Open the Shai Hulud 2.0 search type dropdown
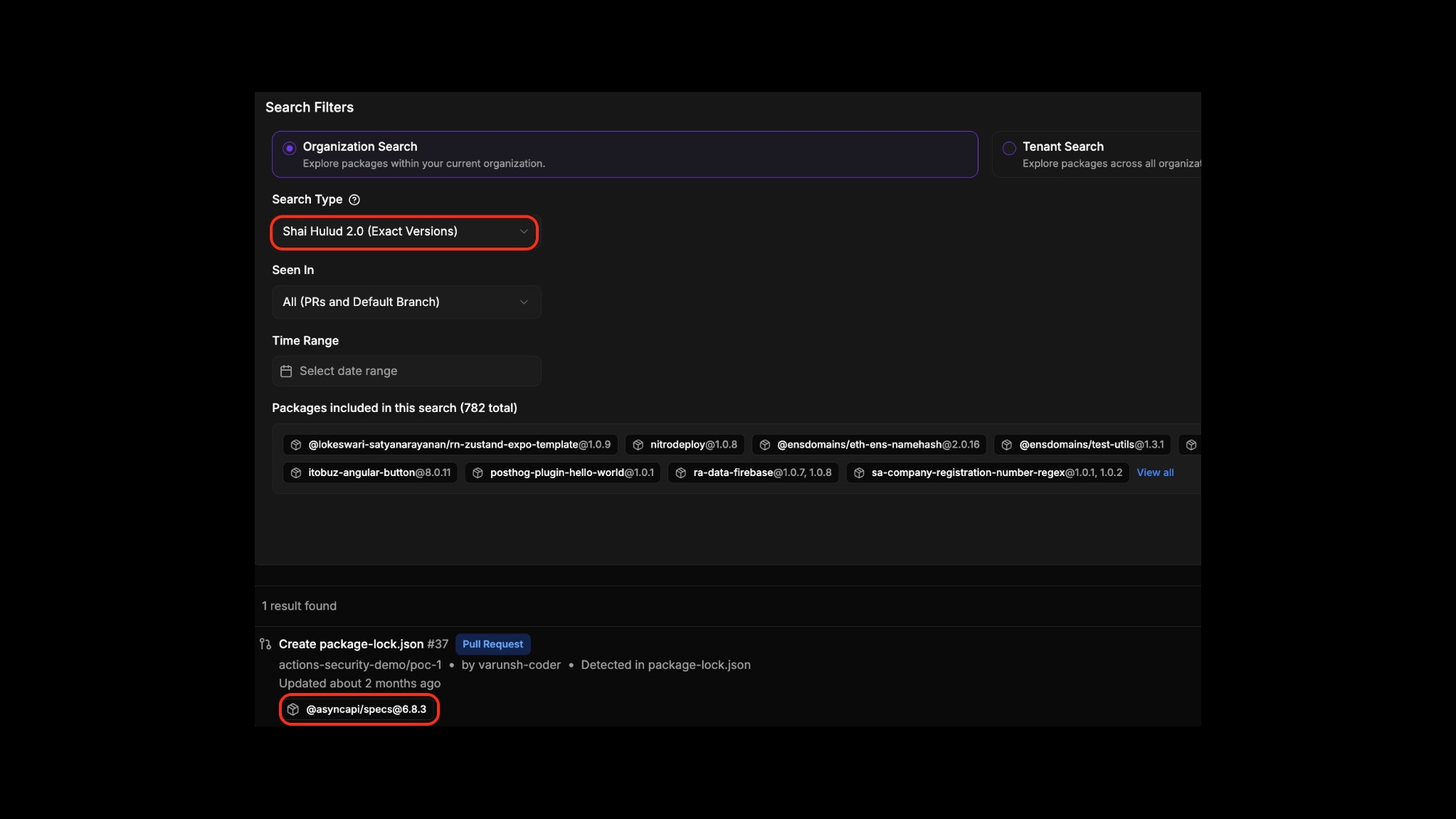1456x819 pixels. (404, 232)
